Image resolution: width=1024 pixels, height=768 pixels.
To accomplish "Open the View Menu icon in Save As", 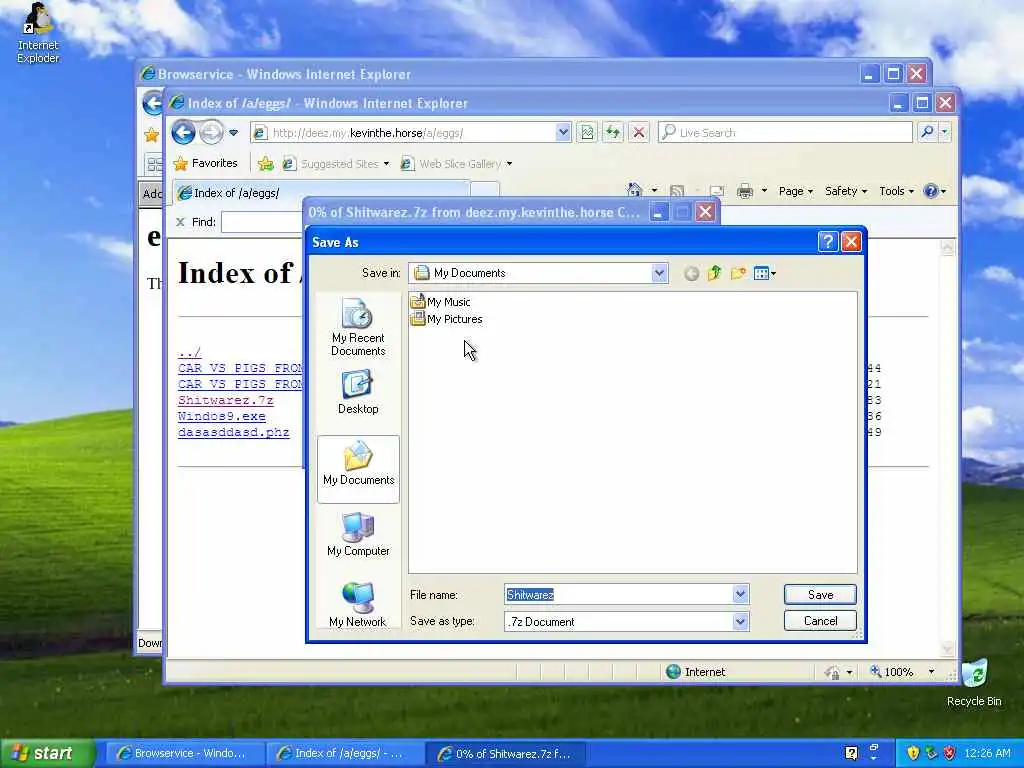I will pos(764,273).
